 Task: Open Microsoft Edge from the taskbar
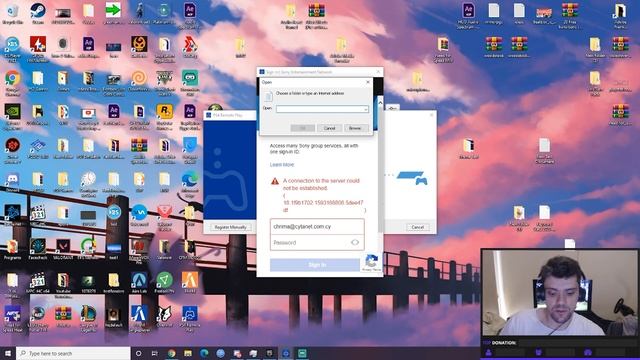click(204, 353)
